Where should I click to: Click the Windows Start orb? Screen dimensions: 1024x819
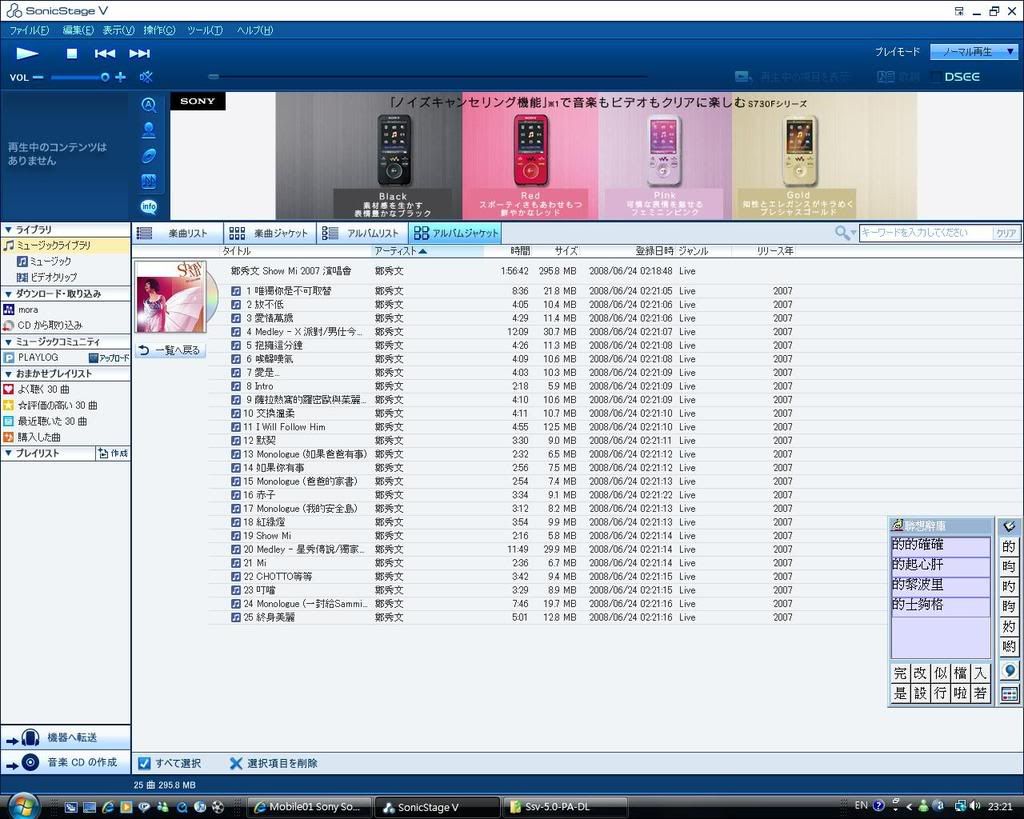pos(23,806)
